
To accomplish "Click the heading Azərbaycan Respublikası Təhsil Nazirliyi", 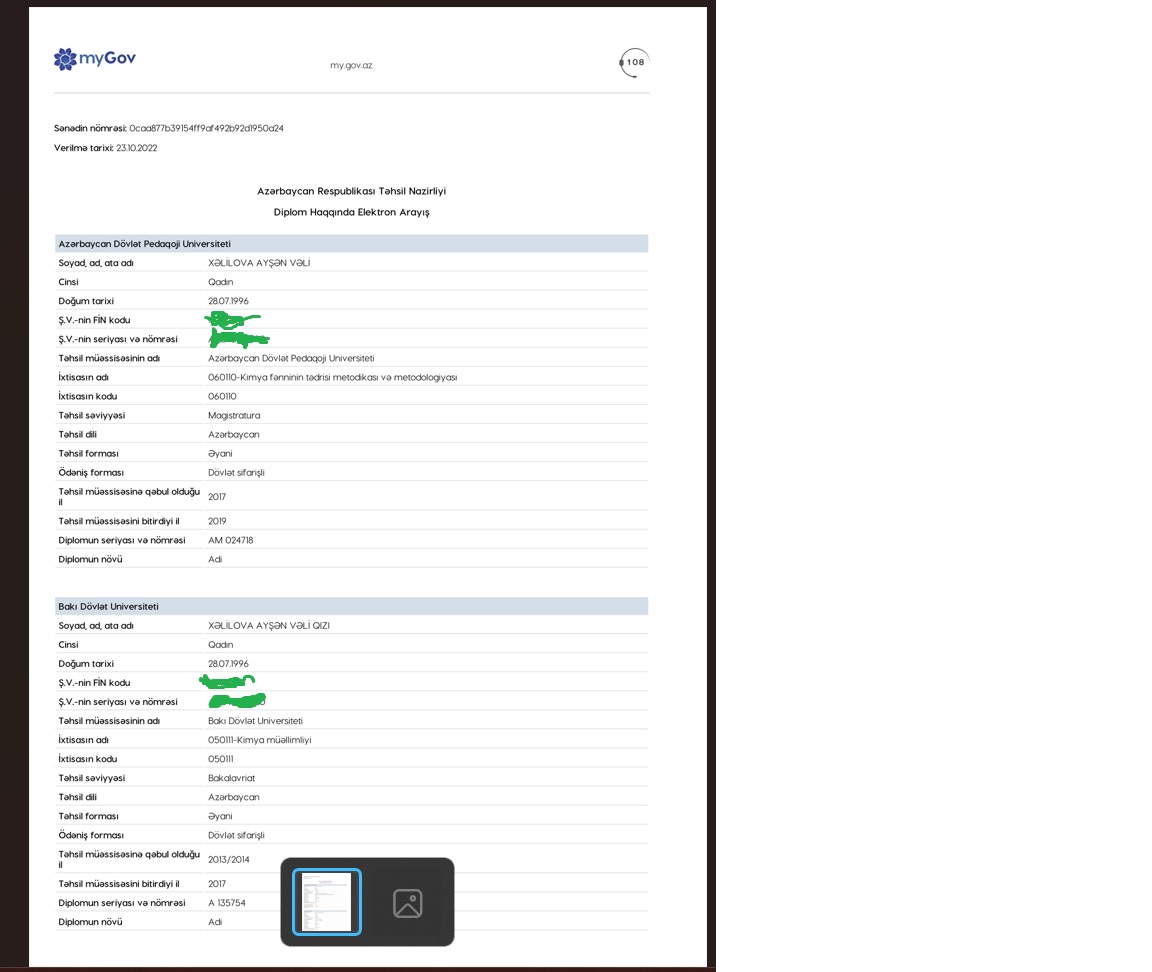I will click(351, 191).
